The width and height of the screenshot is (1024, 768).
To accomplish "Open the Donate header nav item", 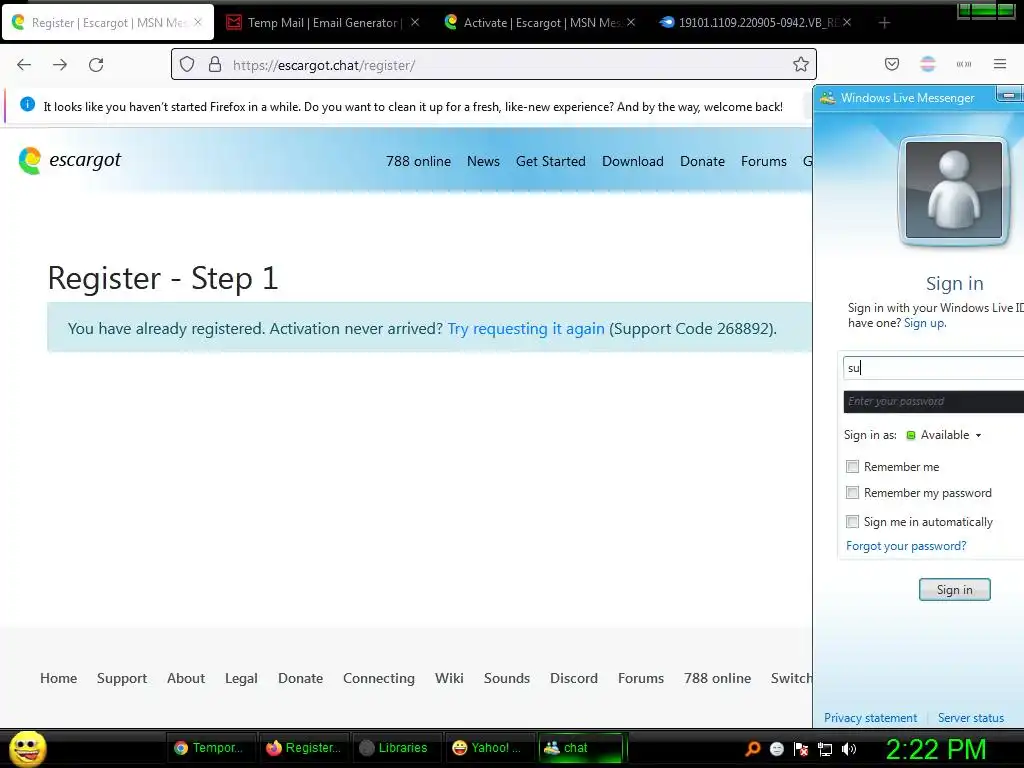I will 702,161.
